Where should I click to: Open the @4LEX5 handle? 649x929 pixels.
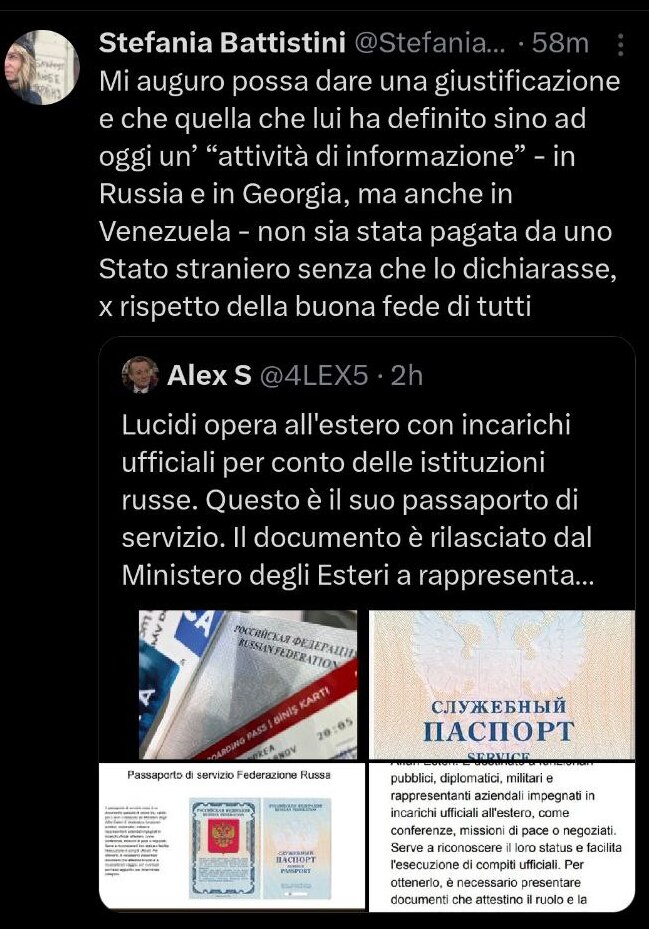314,375
